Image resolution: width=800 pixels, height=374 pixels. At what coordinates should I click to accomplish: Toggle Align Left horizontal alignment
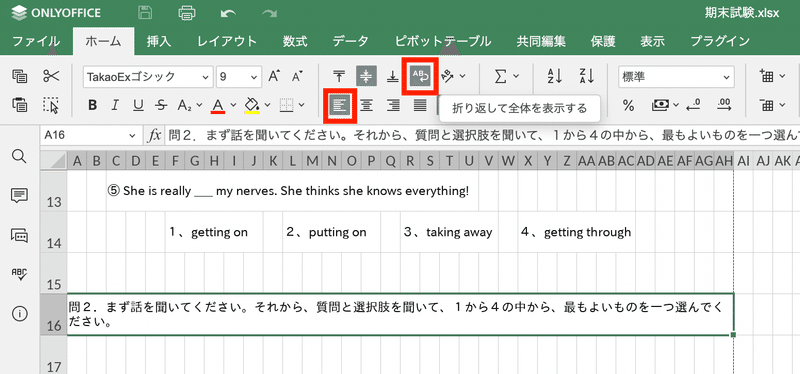(340, 106)
